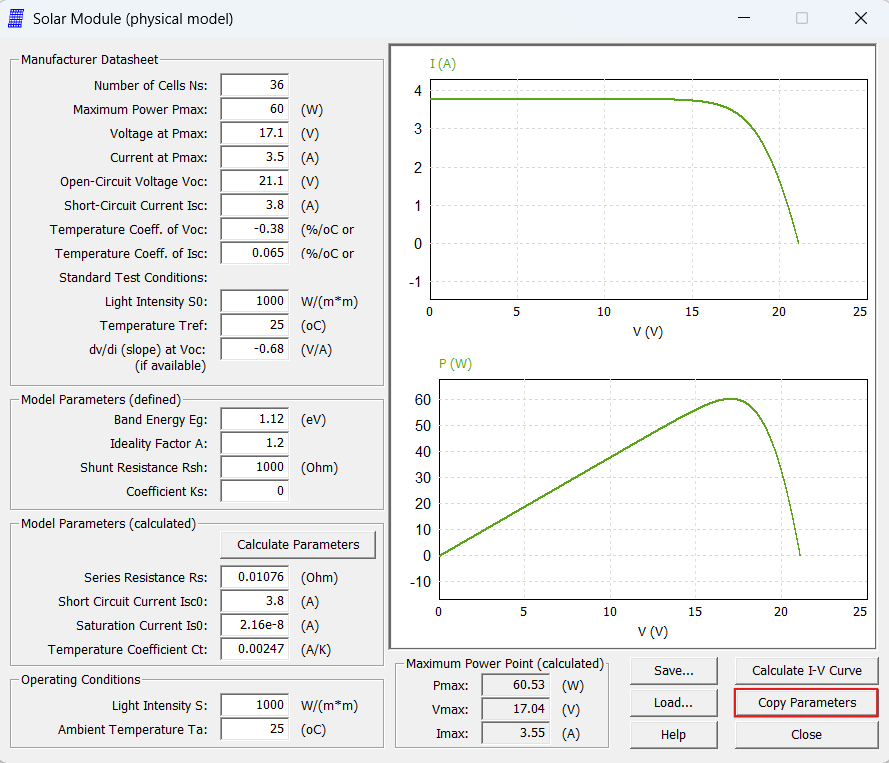Select the Short-Circuit Current Isc field

[x=255, y=205]
